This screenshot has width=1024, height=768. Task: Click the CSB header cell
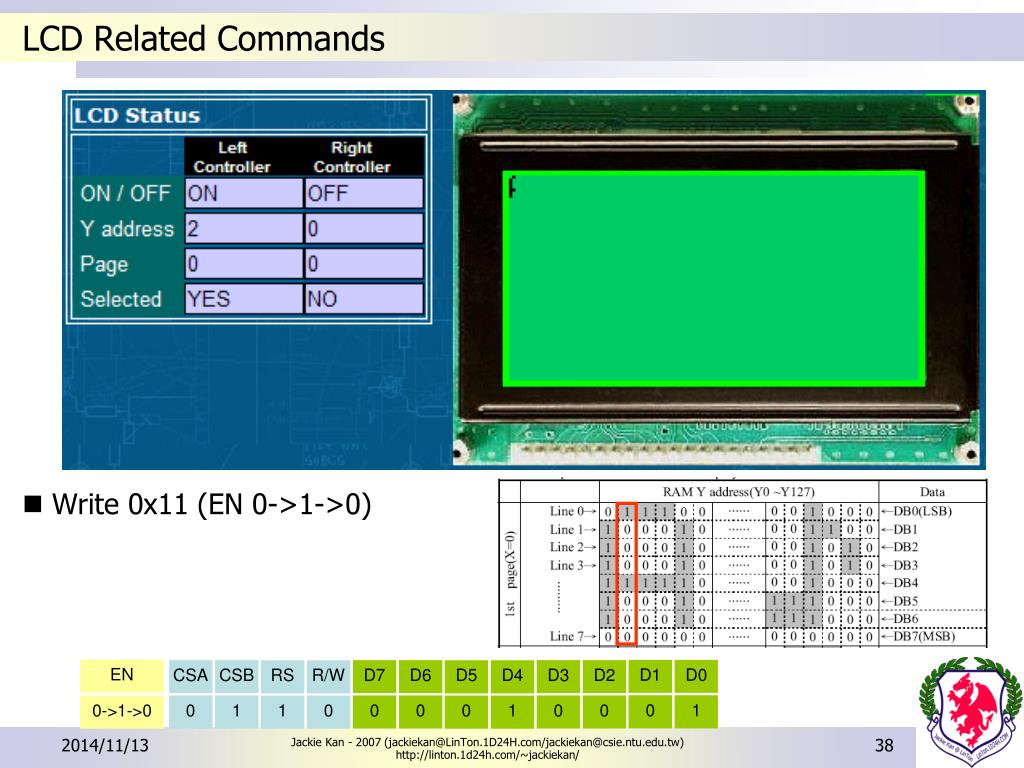(x=236, y=675)
